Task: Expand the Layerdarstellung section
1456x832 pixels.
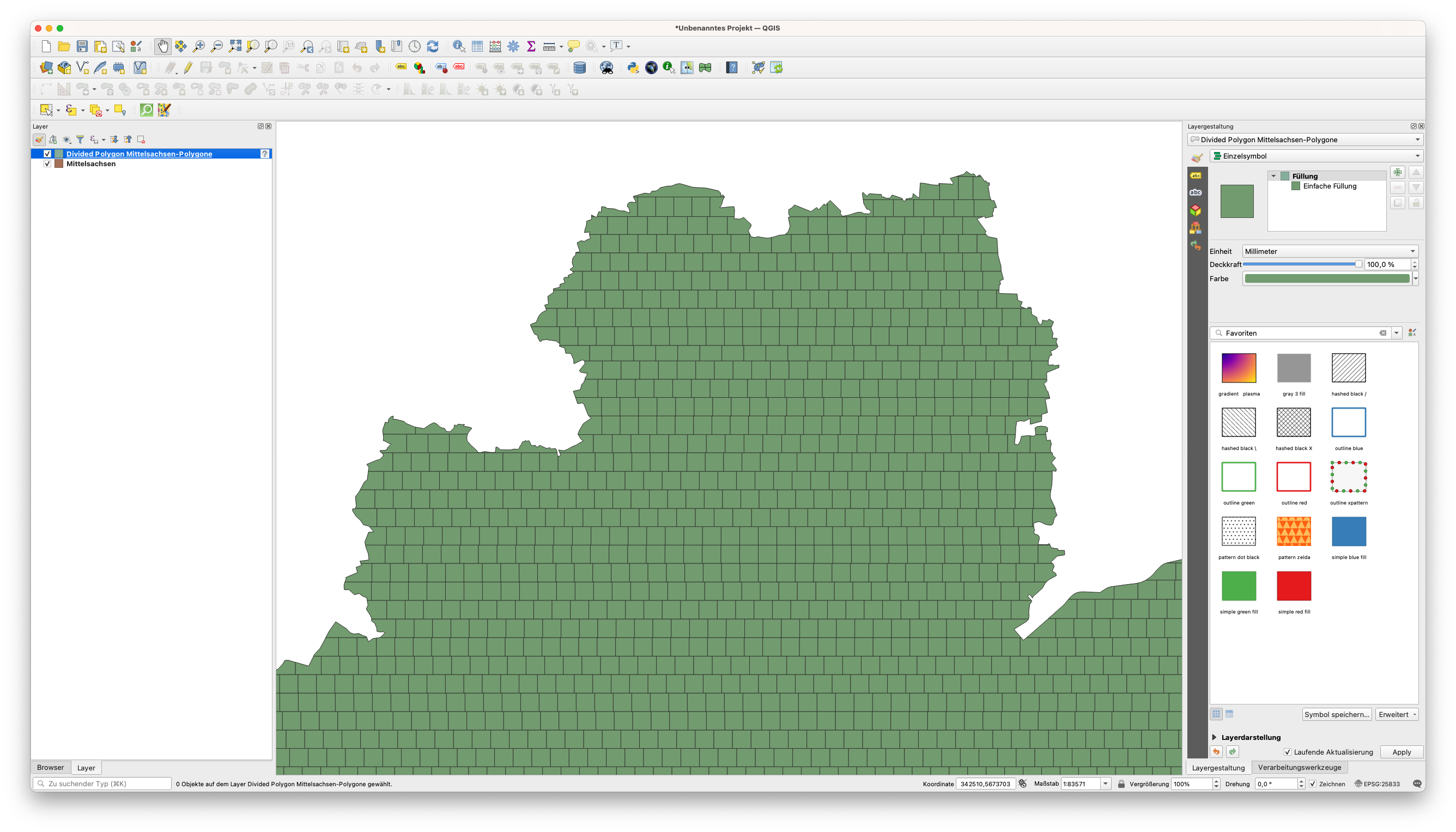Action: [x=1215, y=737]
